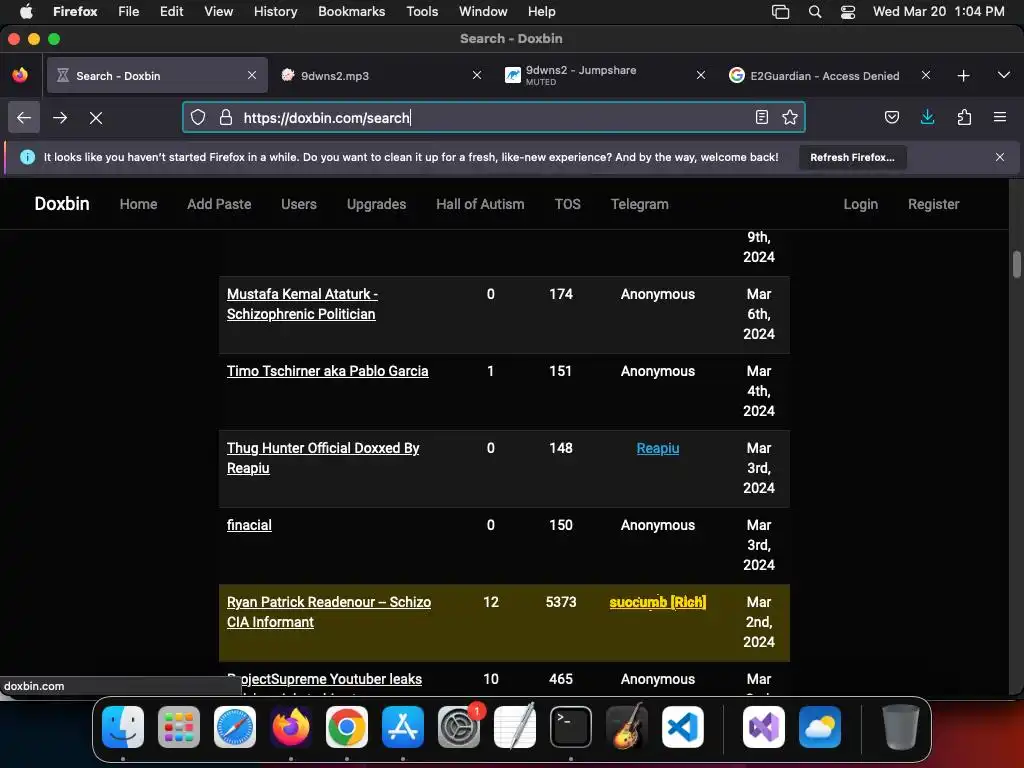Click the date and time in menu bar
This screenshot has height=768, width=1024.
938,12
